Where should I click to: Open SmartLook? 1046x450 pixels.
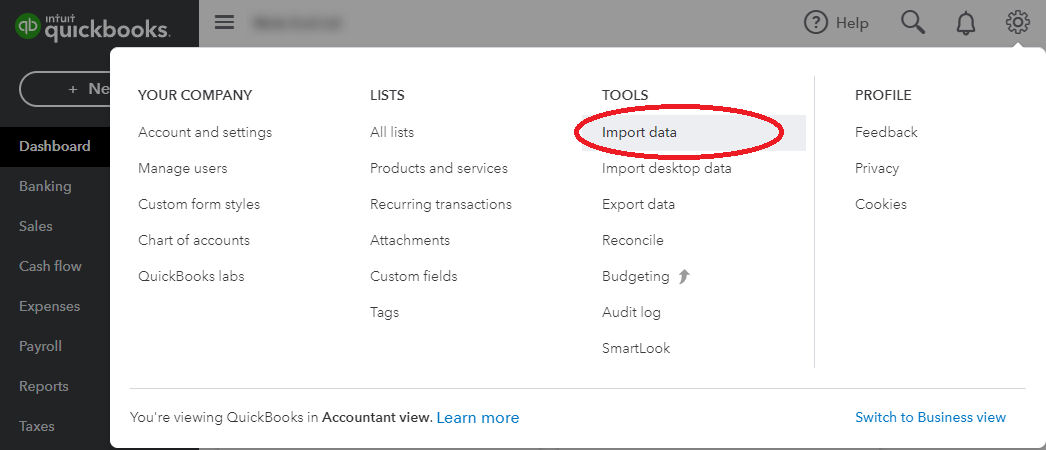click(x=636, y=348)
